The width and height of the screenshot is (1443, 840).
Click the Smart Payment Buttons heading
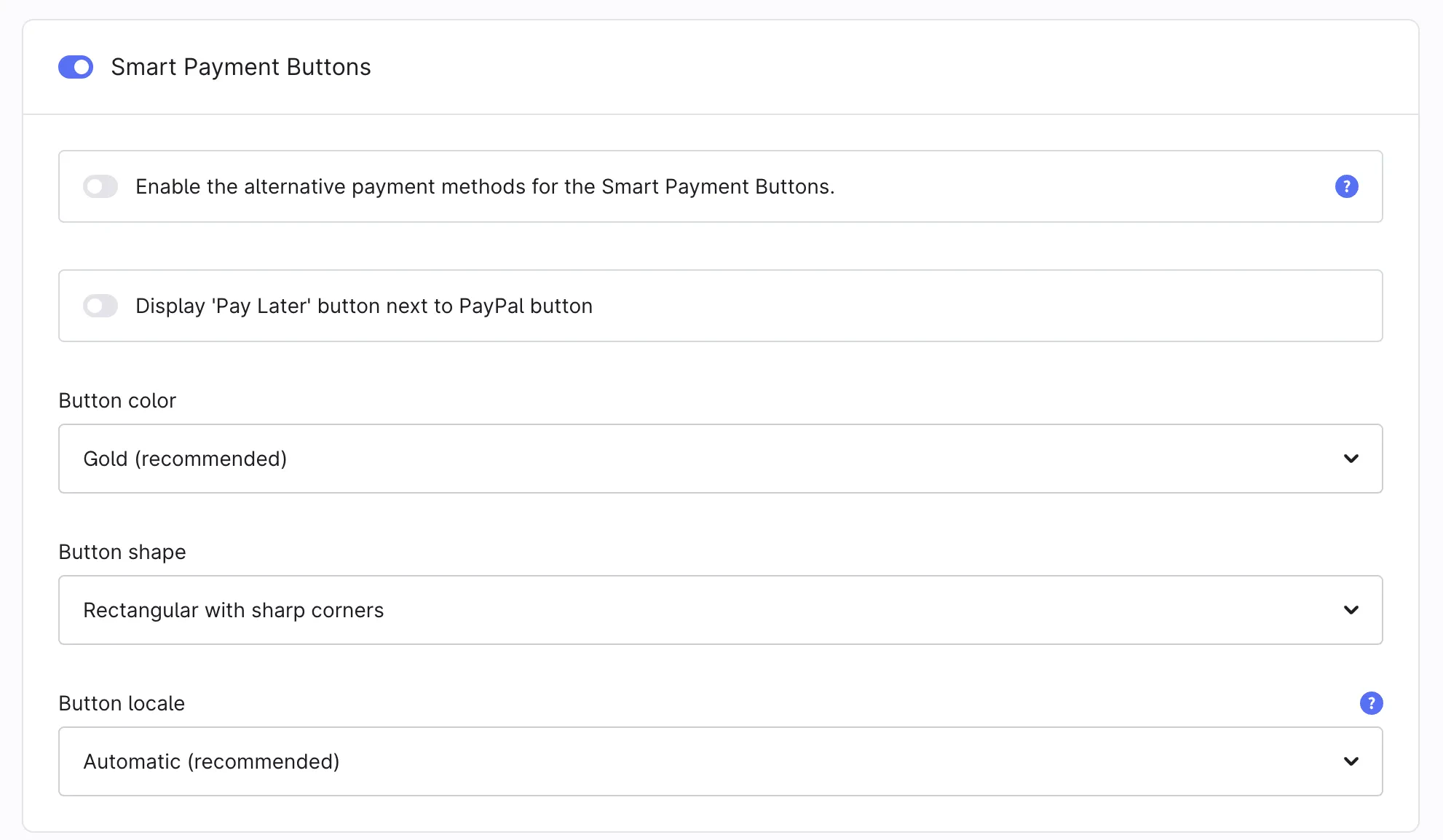(240, 67)
